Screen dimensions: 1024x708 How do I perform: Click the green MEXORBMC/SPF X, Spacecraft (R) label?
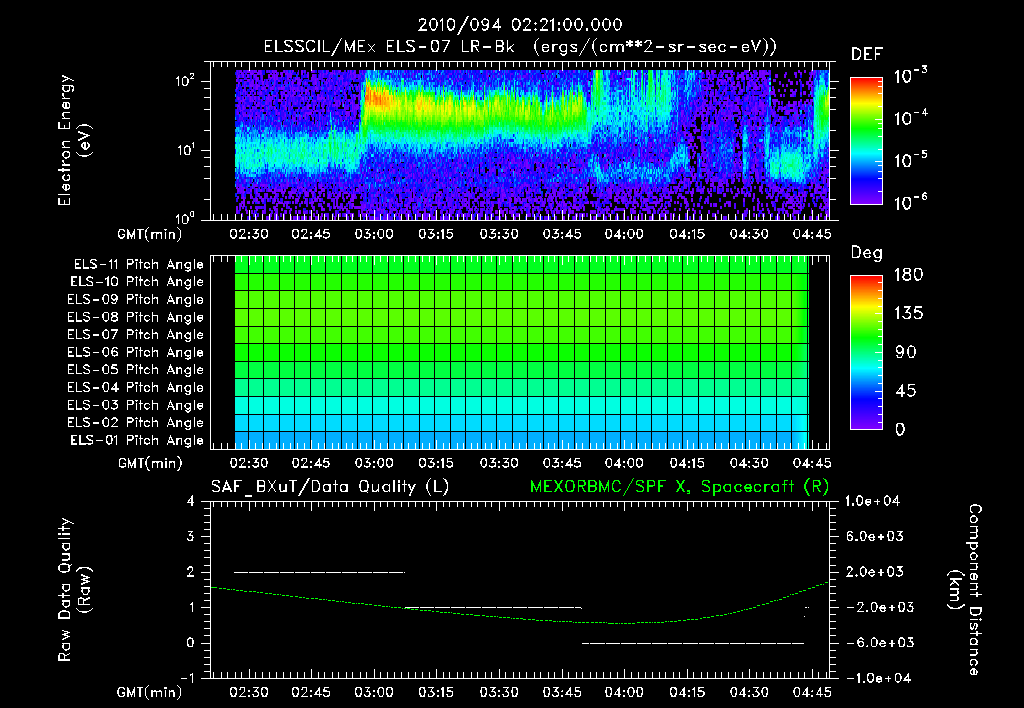pyautogui.click(x=679, y=487)
